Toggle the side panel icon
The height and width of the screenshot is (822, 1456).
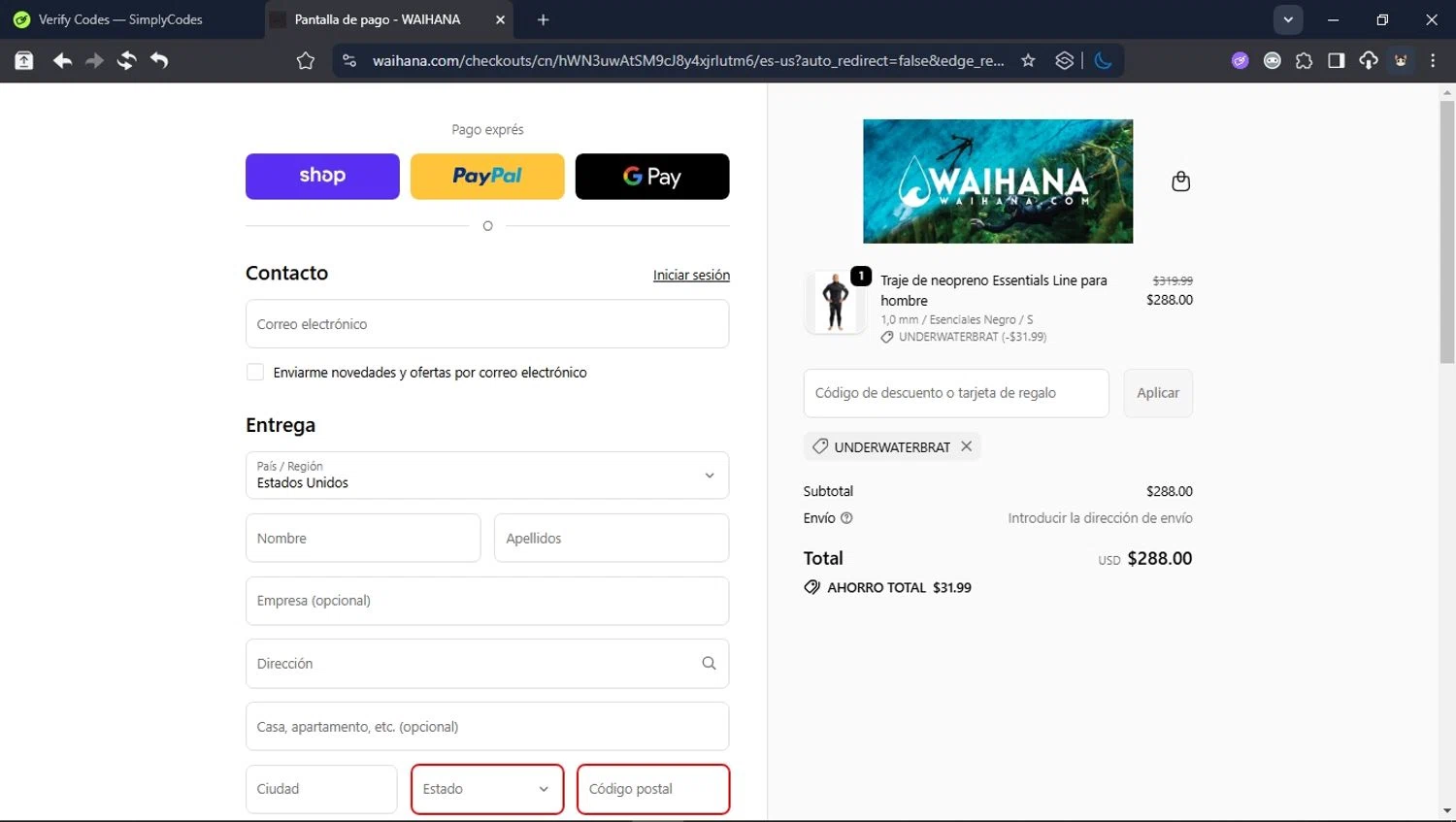pos(1336,61)
